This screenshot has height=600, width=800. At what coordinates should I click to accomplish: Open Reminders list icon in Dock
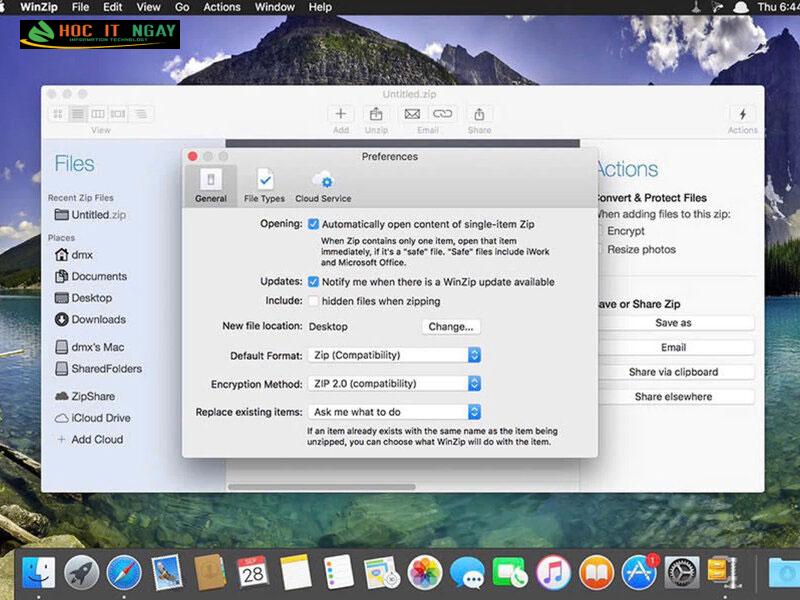click(x=339, y=572)
